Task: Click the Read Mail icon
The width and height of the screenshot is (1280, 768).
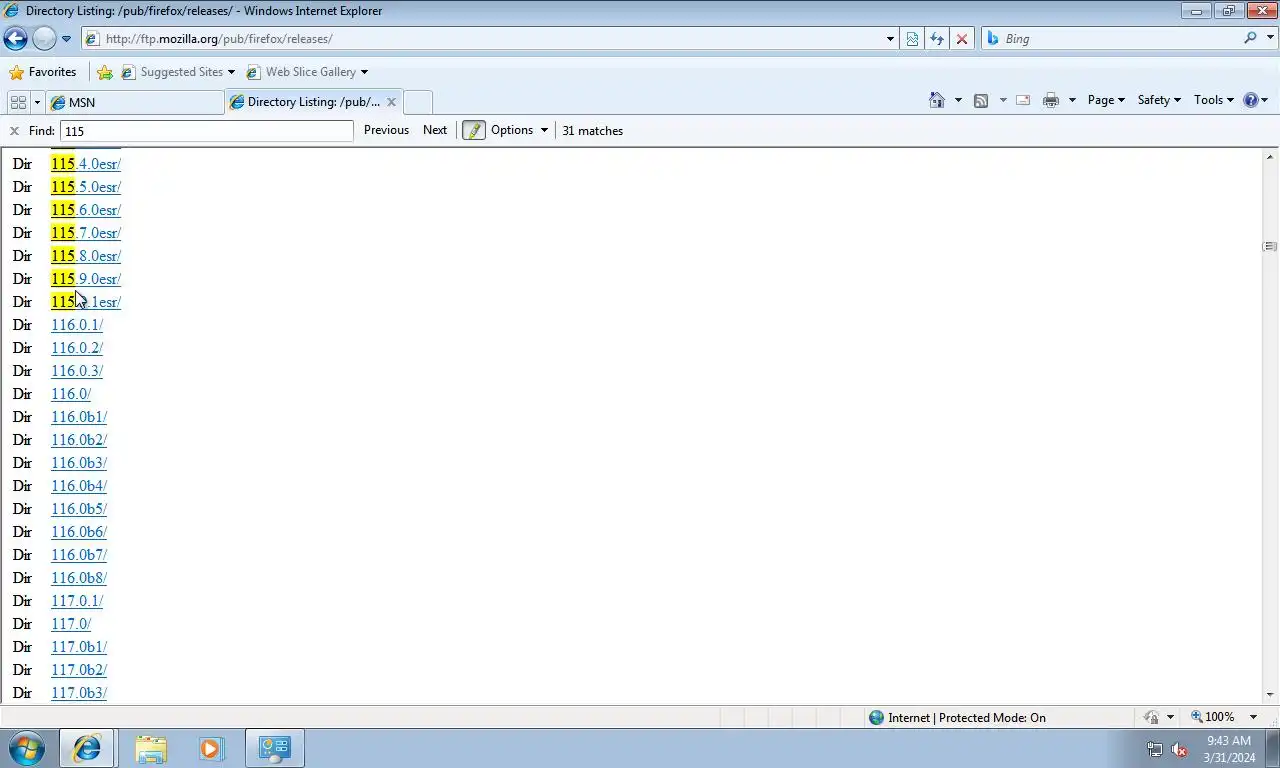Action: pos(1023,100)
